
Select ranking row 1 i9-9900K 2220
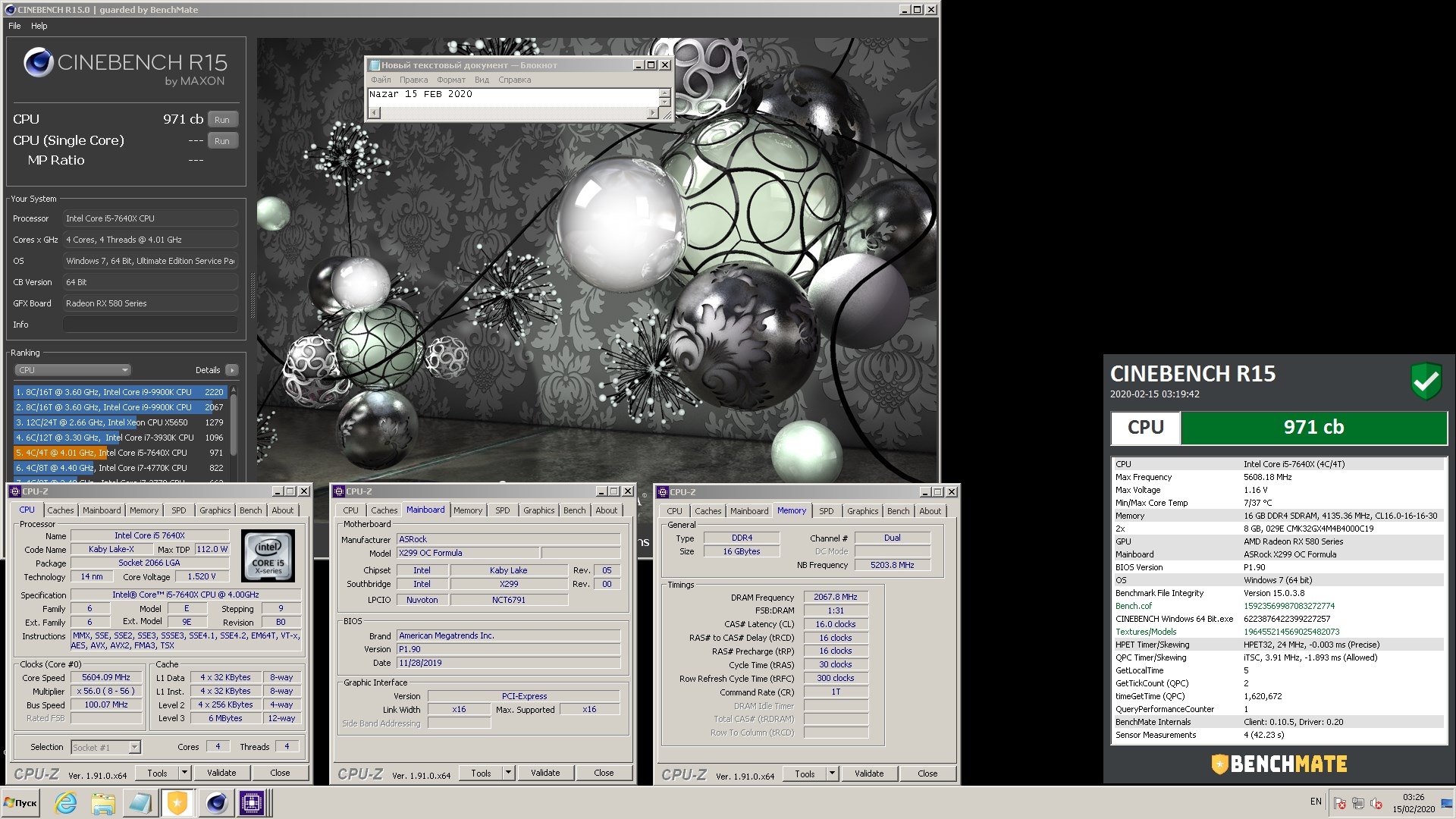click(120, 392)
